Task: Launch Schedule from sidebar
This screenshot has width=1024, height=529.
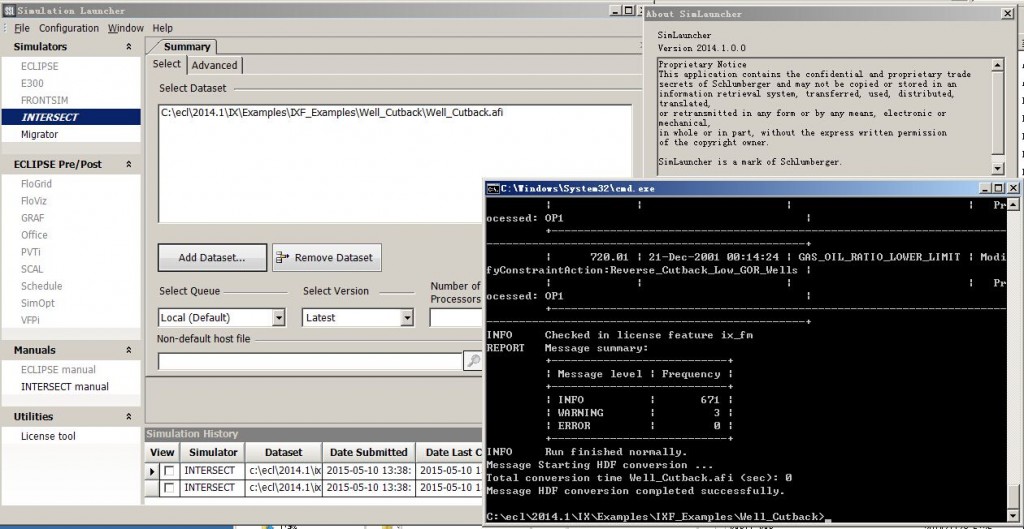Action: pos(41,286)
